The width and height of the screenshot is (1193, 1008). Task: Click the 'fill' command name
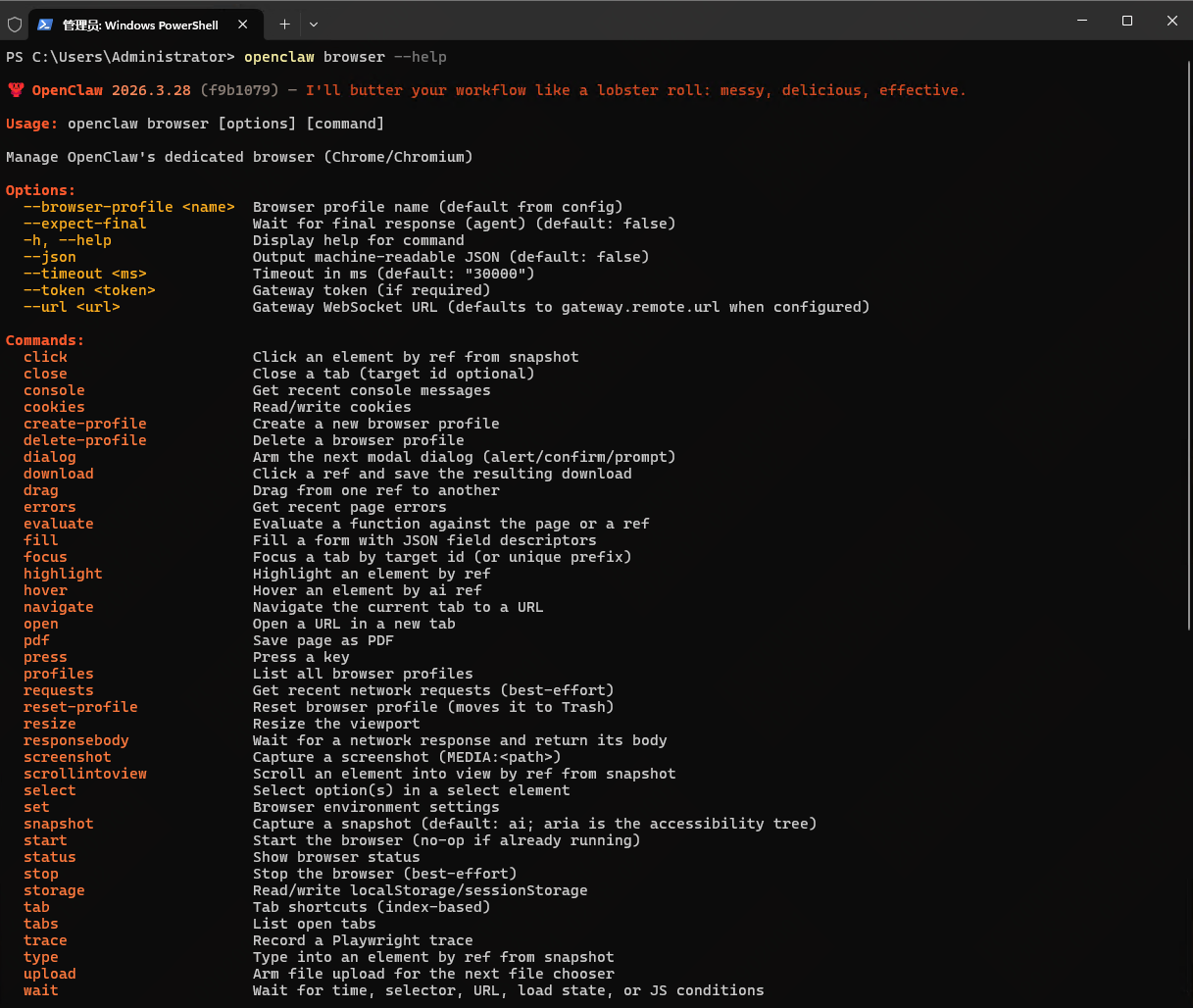tap(41, 540)
